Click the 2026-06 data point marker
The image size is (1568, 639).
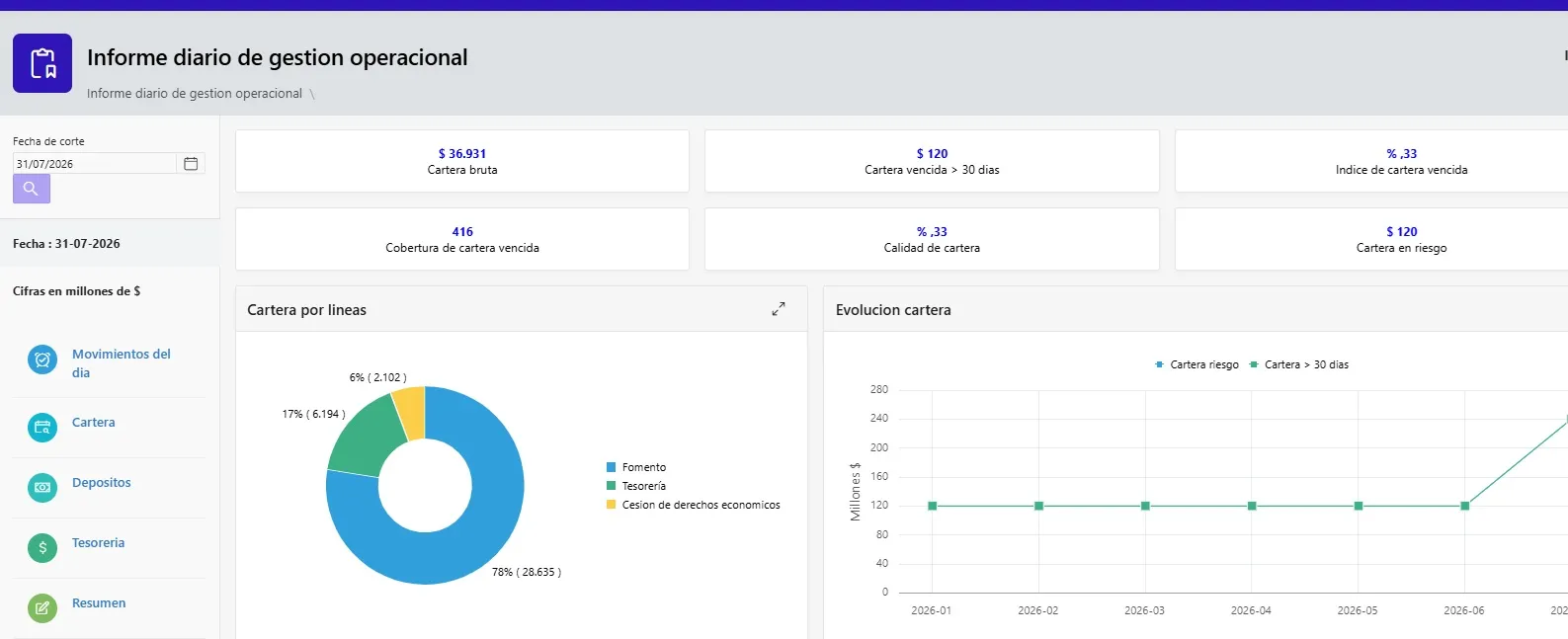pos(1464,506)
